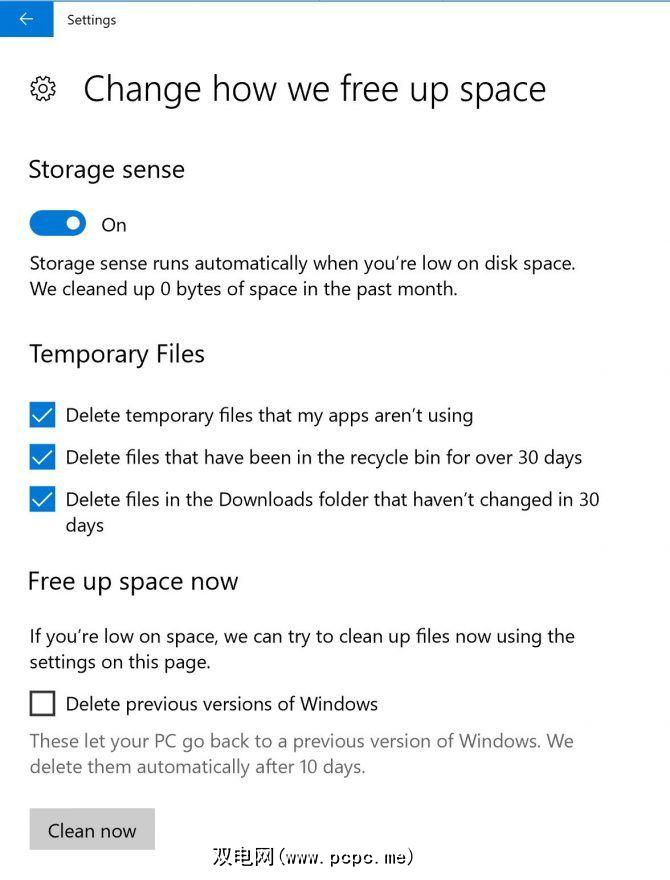Click the 'Free up space now' heading

pyautogui.click(x=133, y=581)
